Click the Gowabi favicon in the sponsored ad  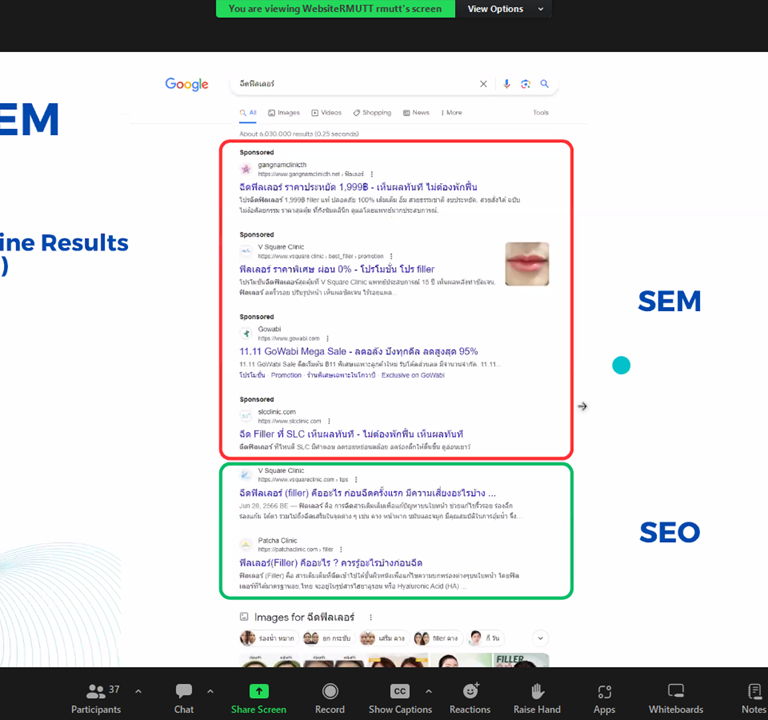pyautogui.click(x=246, y=334)
